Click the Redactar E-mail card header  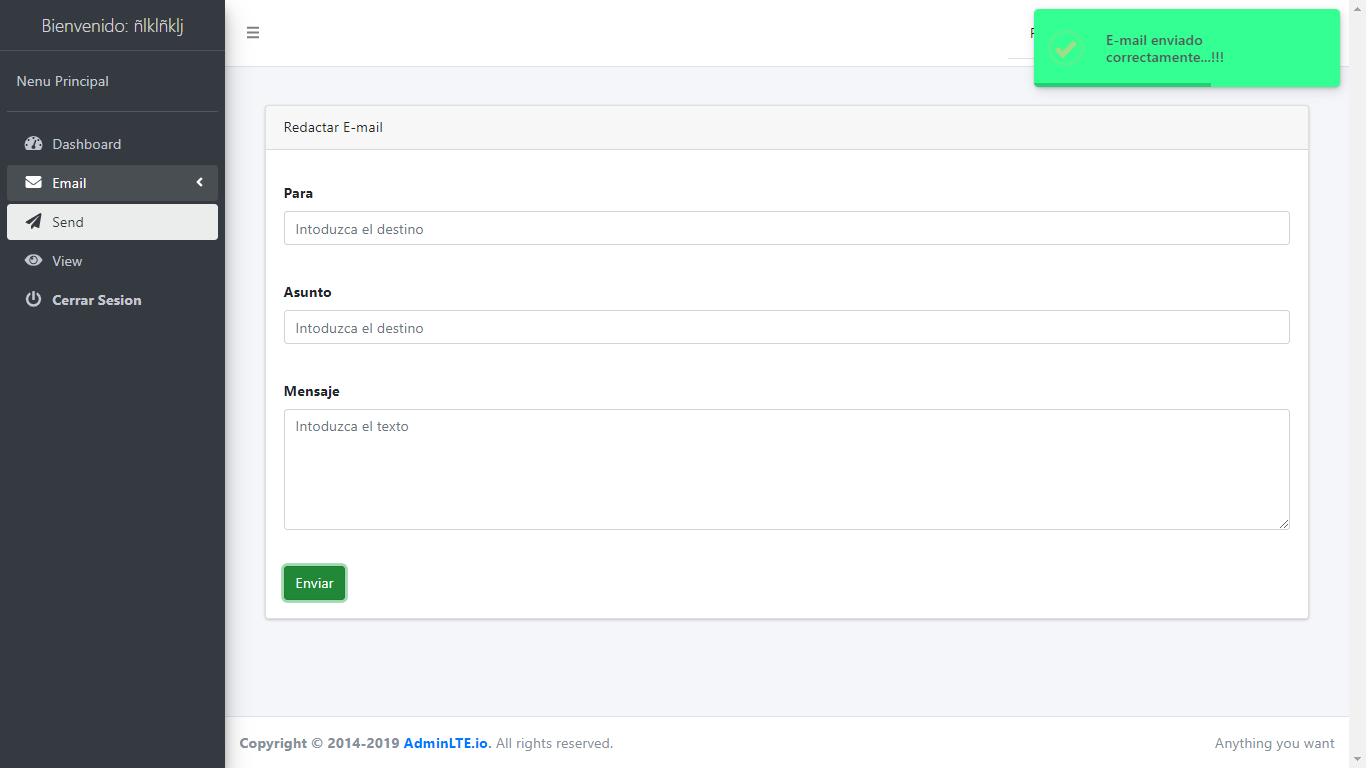(786, 128)
